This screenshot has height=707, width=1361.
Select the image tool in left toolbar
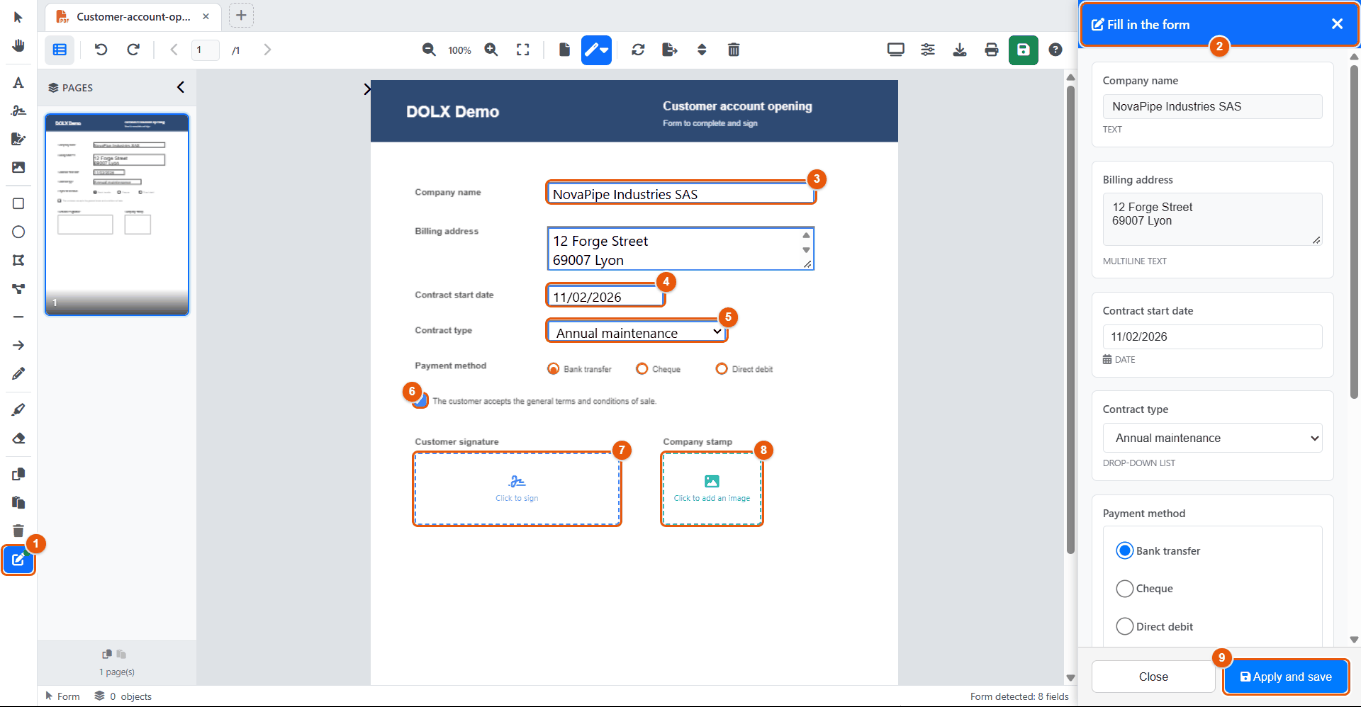pyautogui.click(x=18, y=167)
